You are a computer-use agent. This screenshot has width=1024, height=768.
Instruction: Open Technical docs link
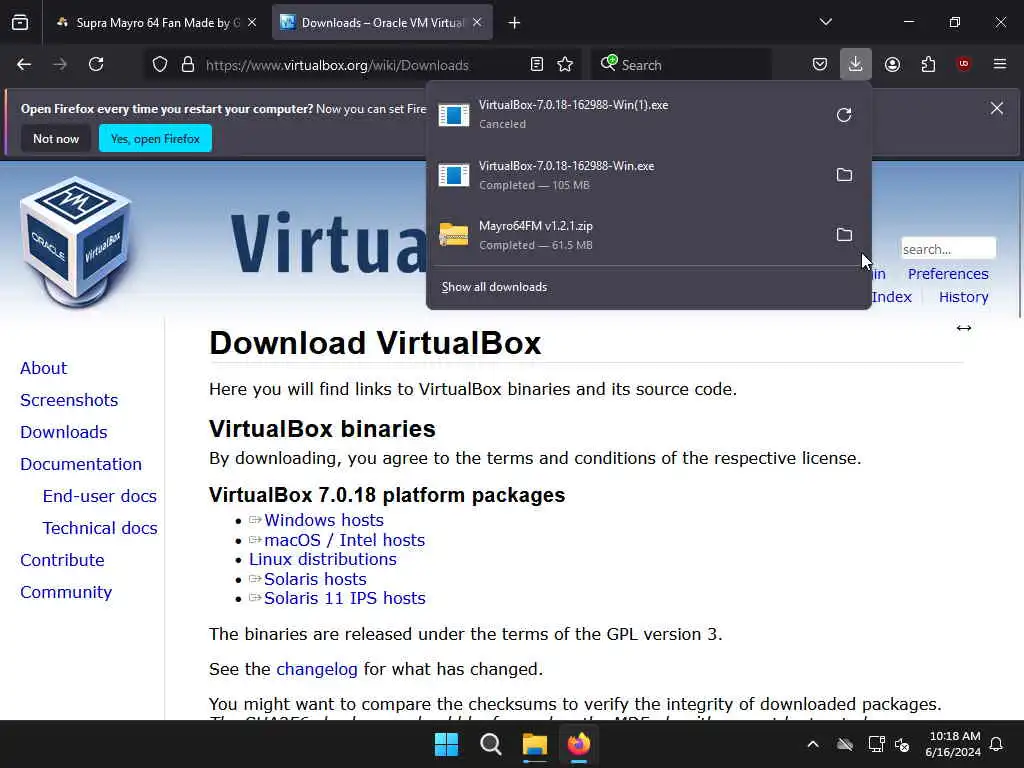[100, 528]
